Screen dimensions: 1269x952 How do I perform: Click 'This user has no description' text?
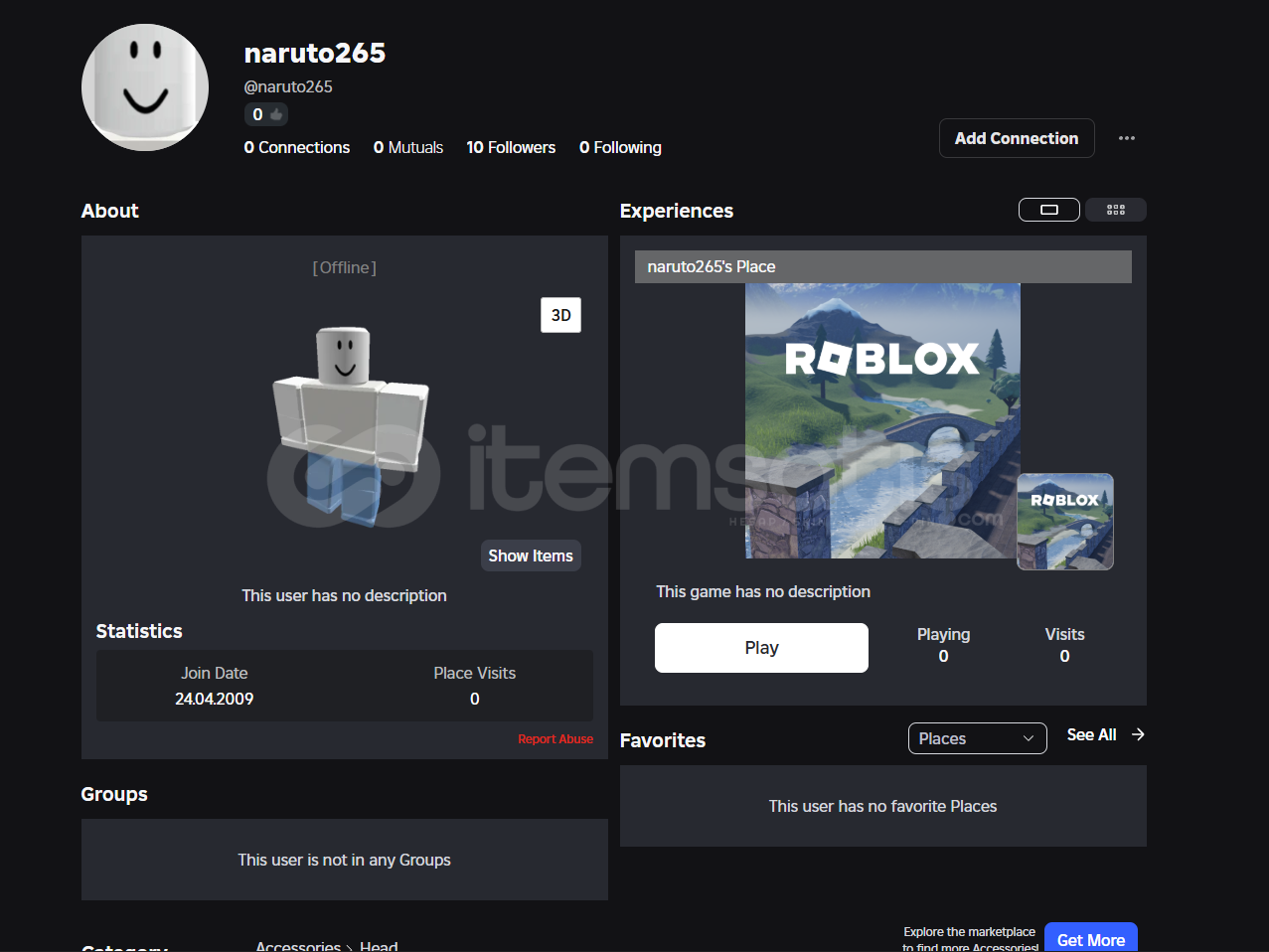tap(344, 595)
